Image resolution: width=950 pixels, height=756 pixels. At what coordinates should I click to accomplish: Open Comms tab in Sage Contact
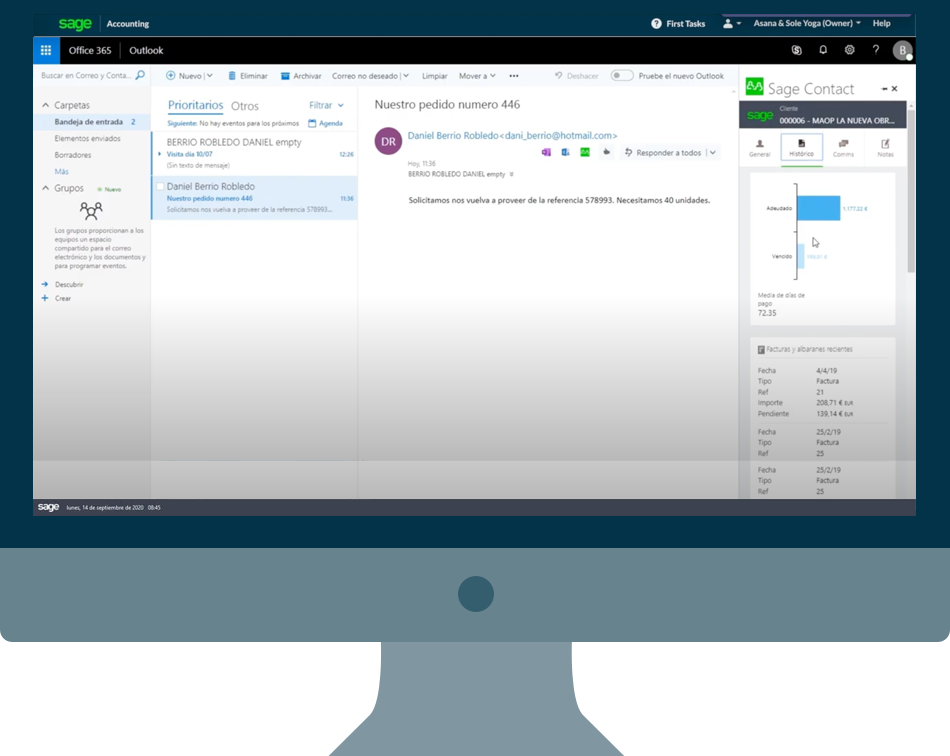(843, 148)
